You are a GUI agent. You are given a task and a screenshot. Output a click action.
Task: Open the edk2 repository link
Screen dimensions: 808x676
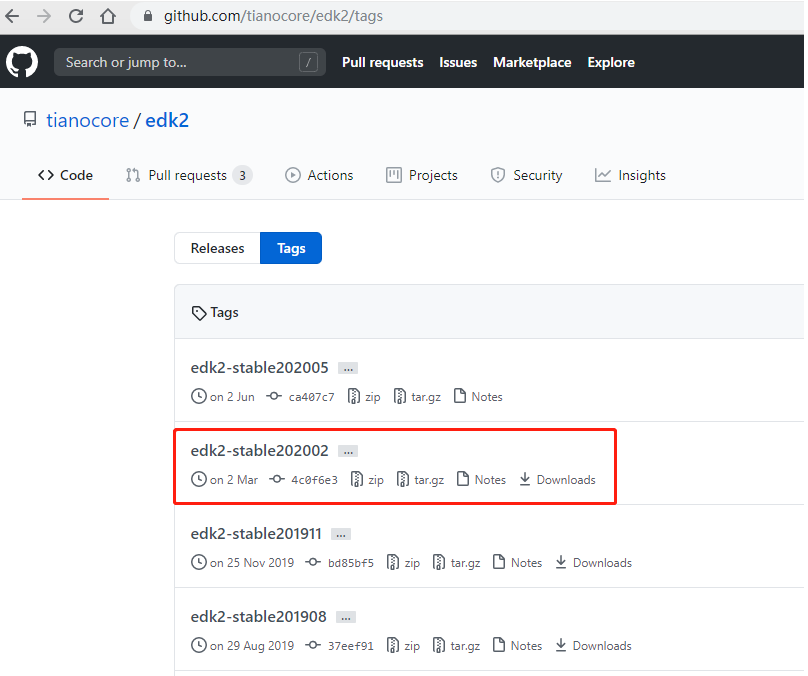[167, 120]
